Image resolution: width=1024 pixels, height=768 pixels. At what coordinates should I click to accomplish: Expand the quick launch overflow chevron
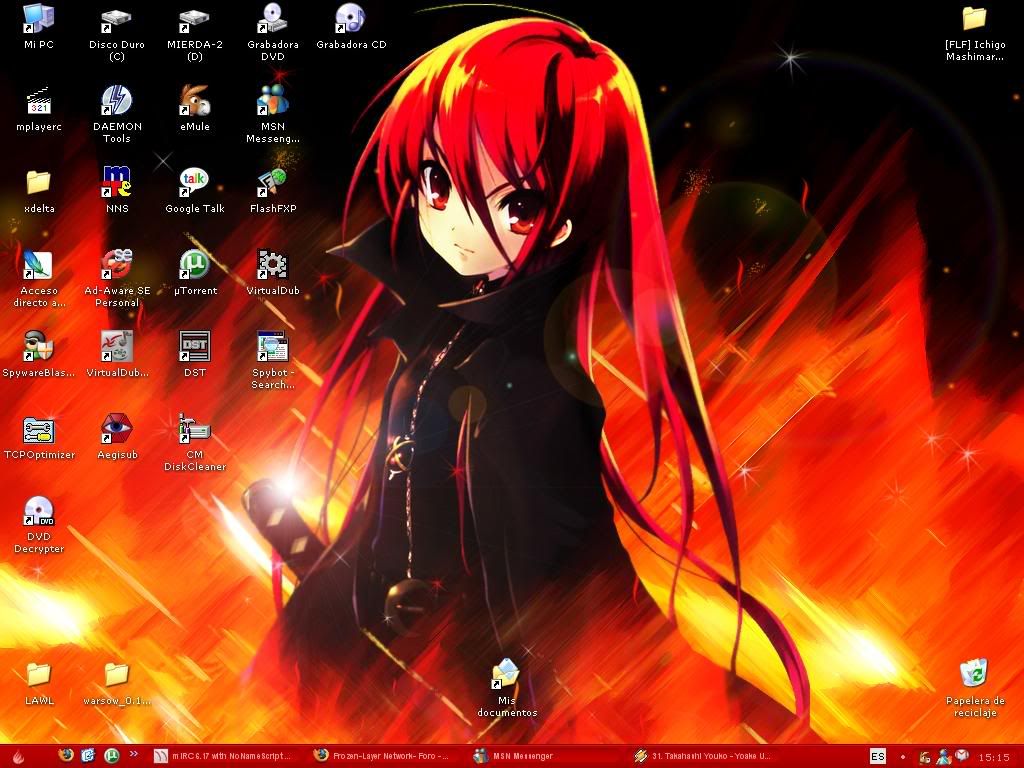click(134, 754)
